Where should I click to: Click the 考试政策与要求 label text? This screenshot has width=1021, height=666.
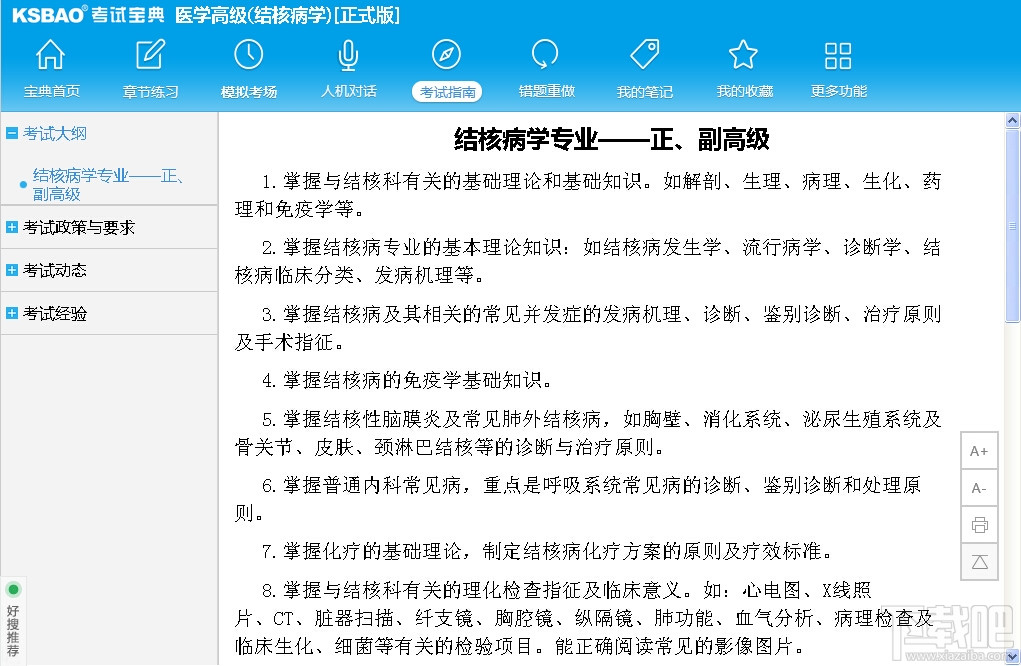(x=79, y=227)
